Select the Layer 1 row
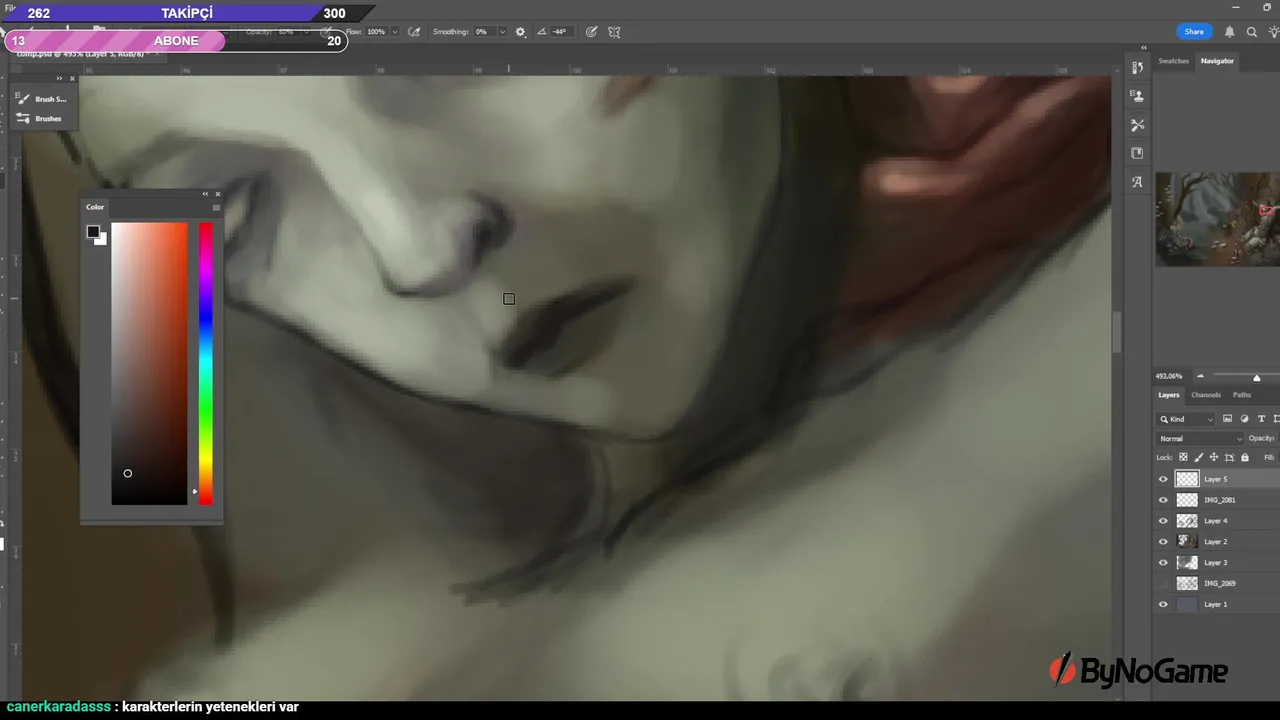Image resolution: width=1280 pixels, height=720 pixels. [1216, 604]
